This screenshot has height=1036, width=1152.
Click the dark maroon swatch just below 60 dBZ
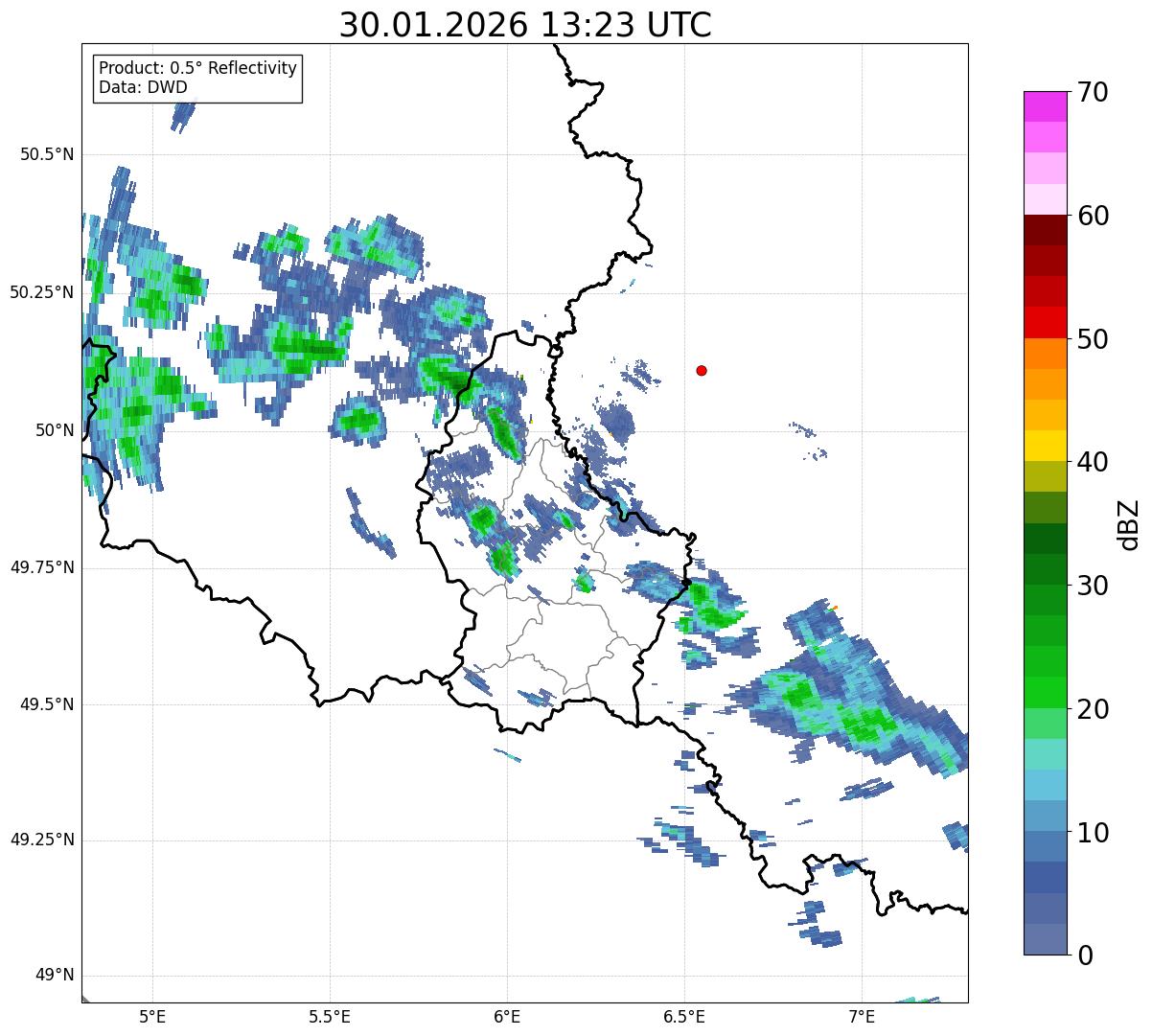click(1045, 231)
